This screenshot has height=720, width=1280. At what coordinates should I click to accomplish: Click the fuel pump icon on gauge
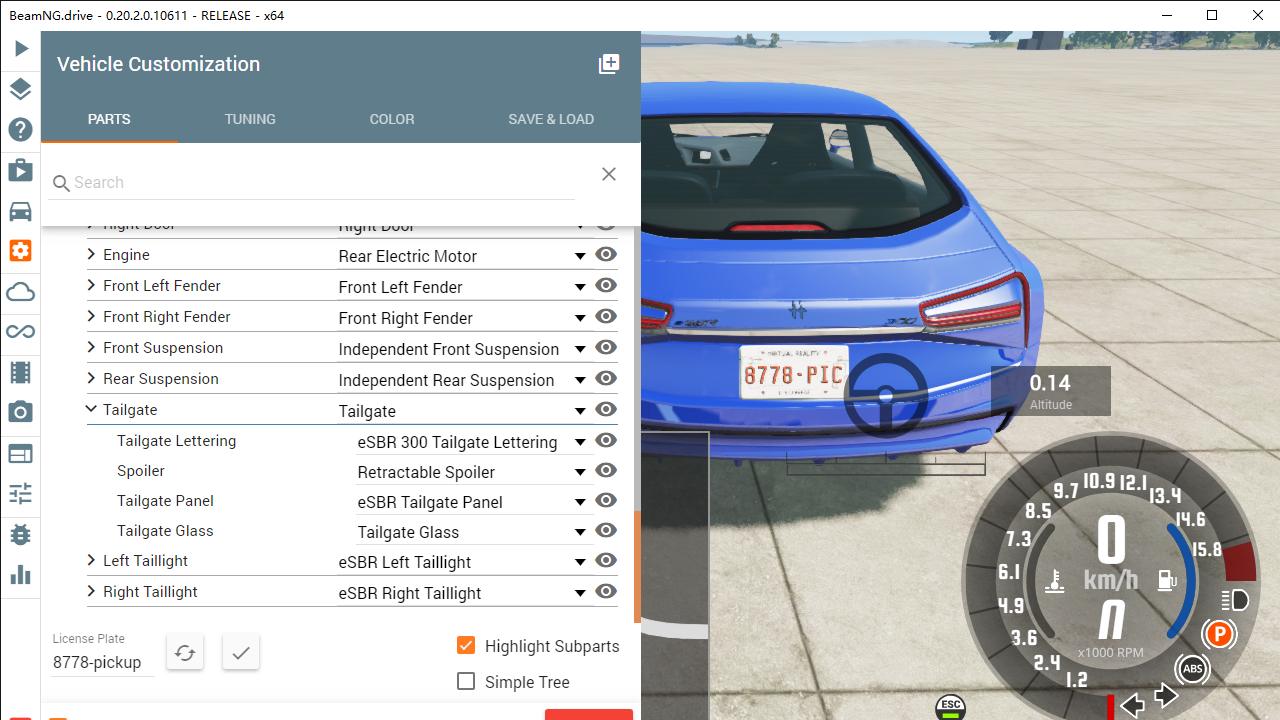coord(1167,579)
